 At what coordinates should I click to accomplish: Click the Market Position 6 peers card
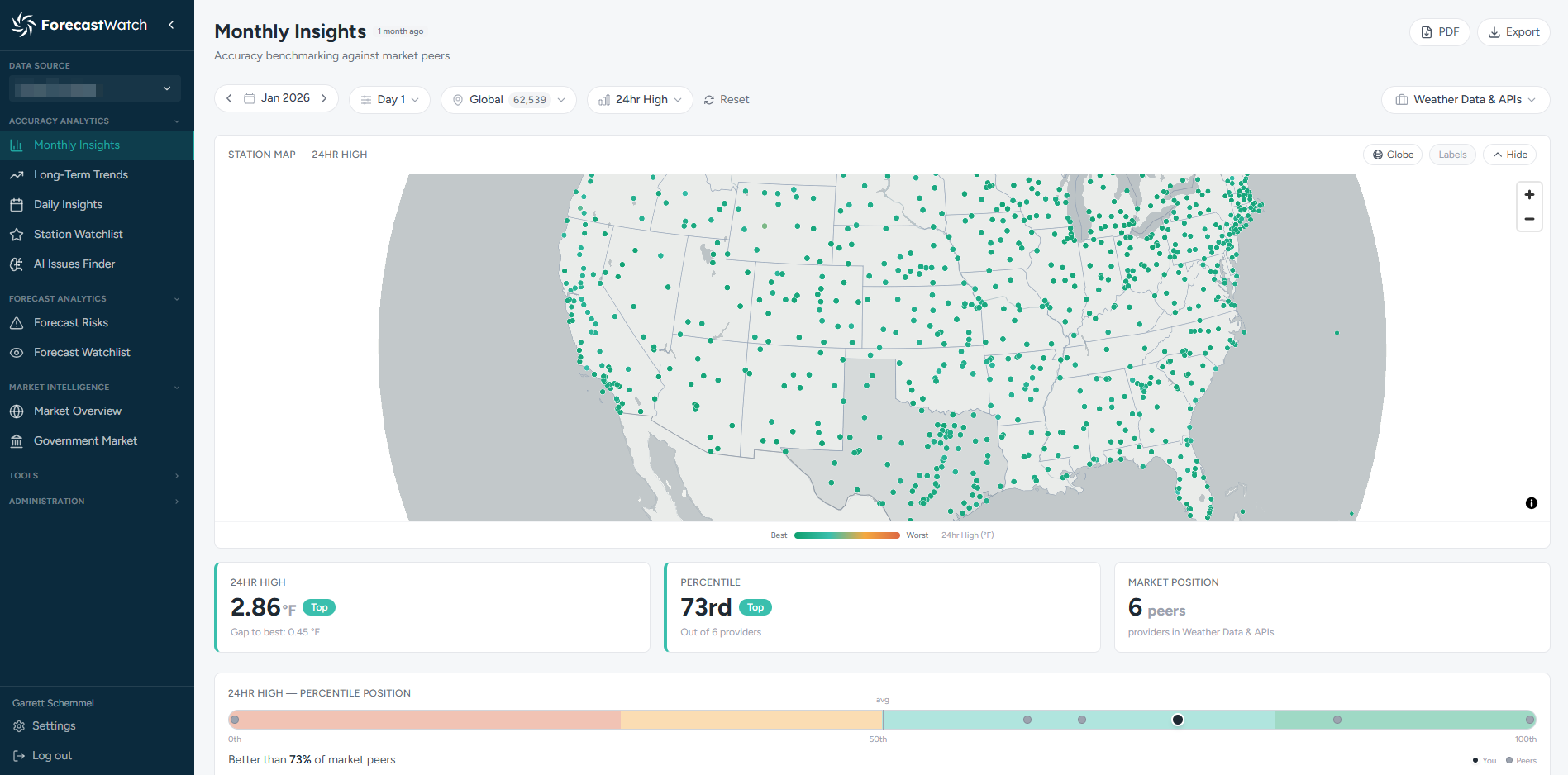1332,607
